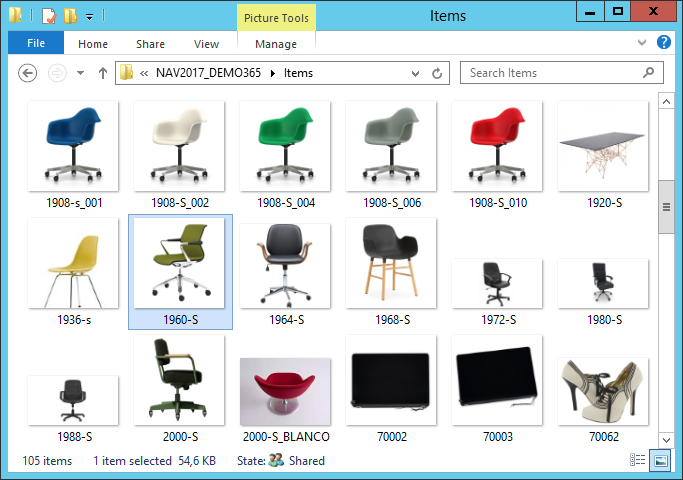Click the scrollbar up arrow

click(666, 101)
